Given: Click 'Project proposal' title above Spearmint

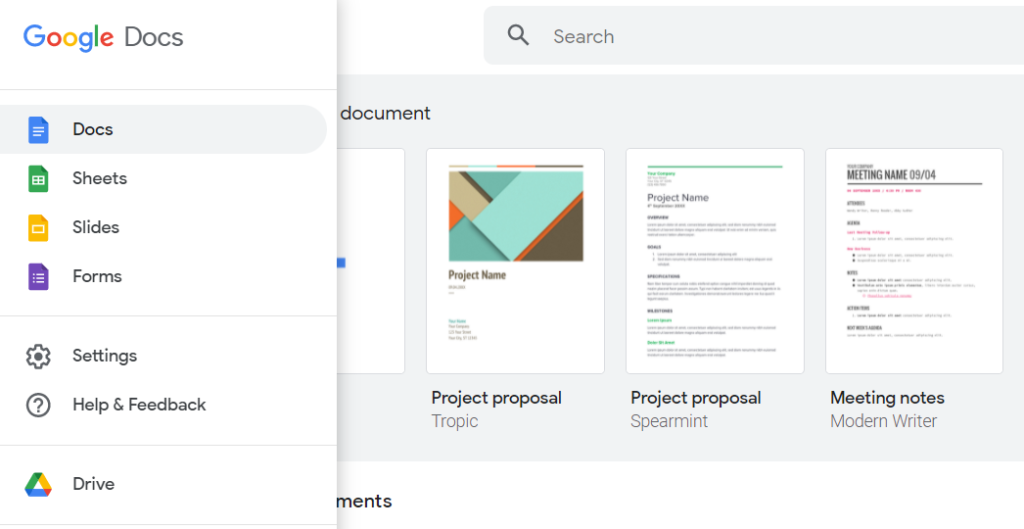Looking at the screenshot, I should point(696,398).
